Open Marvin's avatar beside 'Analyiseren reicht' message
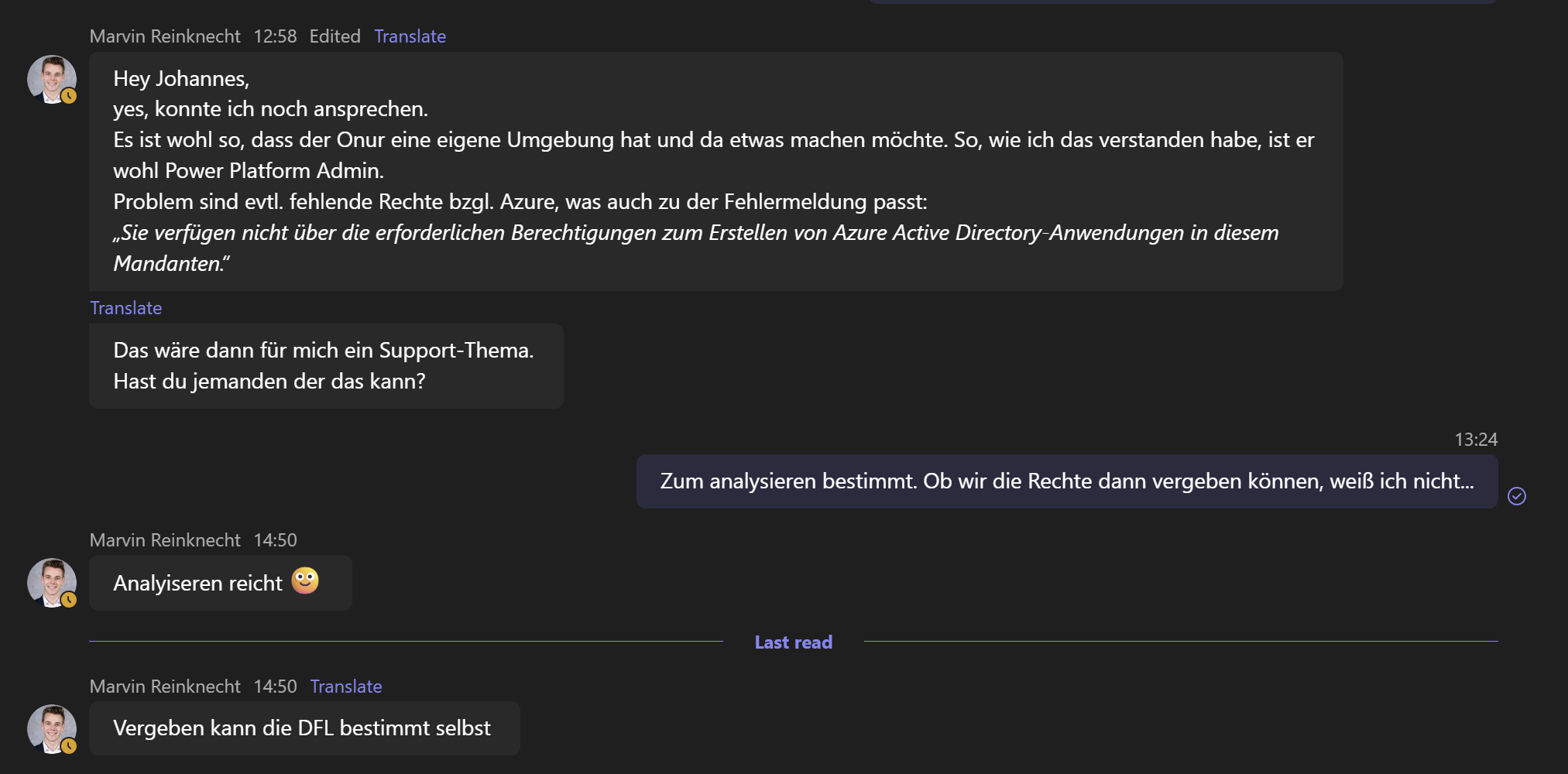This screenshot has height=774, width=1568. coord(51,582)
